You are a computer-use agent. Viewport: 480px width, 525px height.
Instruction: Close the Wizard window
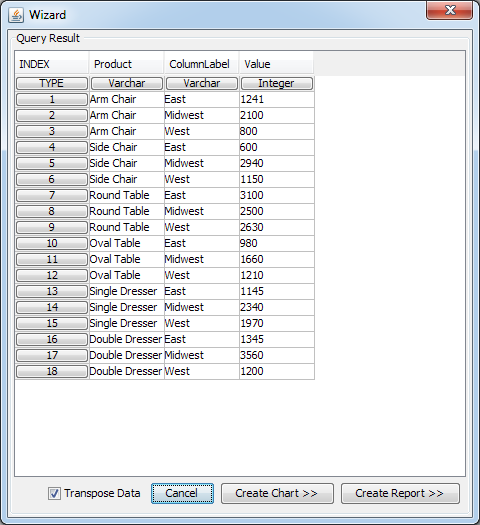tap(450, 10)
